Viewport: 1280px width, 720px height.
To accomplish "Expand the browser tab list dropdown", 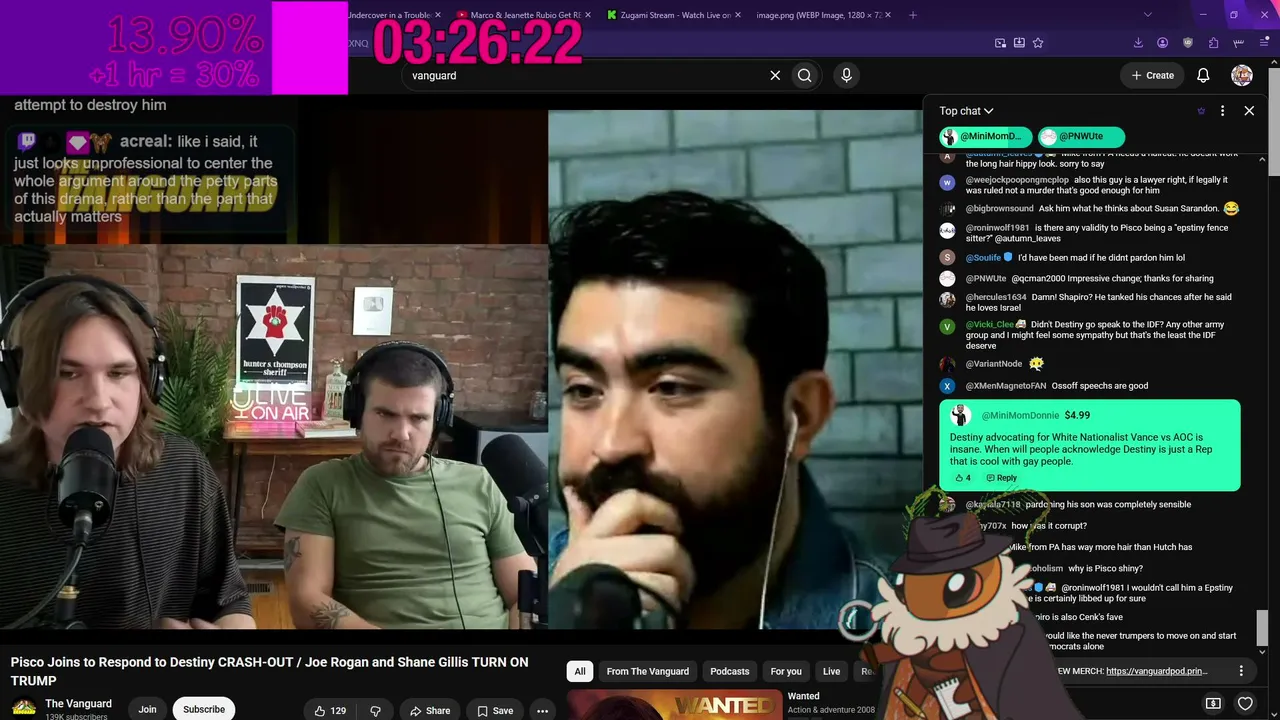I will 1148,15.
